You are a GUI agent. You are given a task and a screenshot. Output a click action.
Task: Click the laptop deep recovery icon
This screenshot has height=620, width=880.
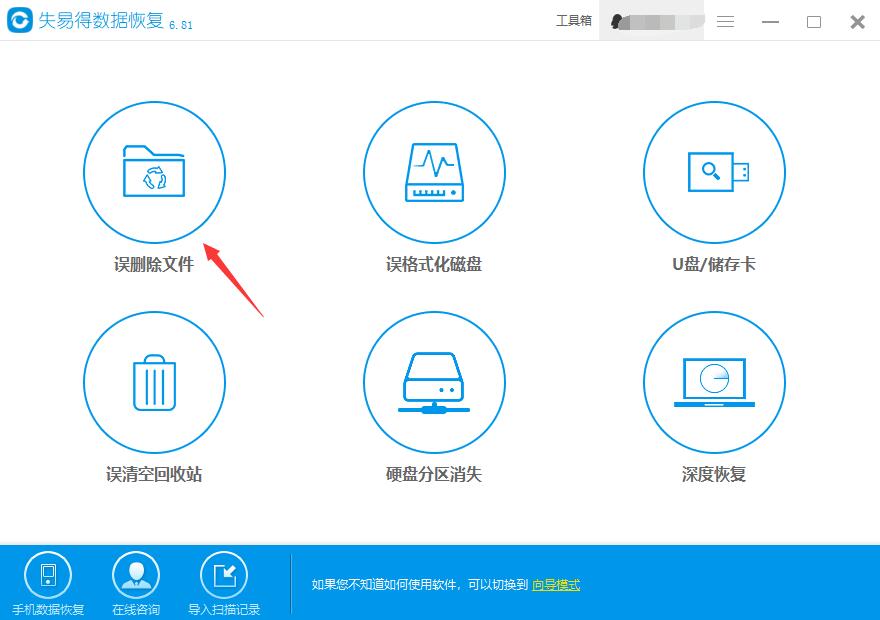(x=714, y=382)
